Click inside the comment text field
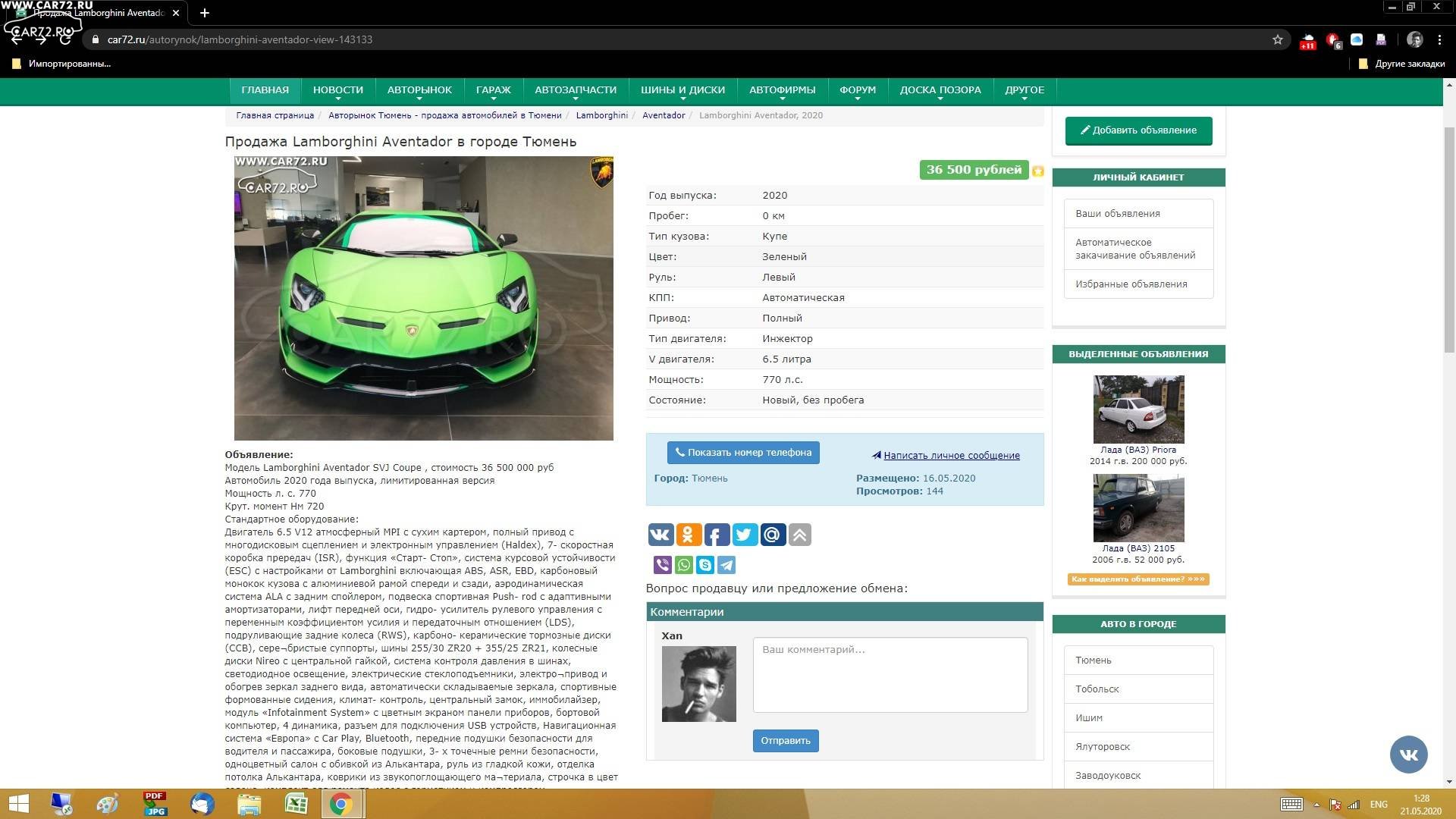The image size is (1456, 819). point(890,674)
